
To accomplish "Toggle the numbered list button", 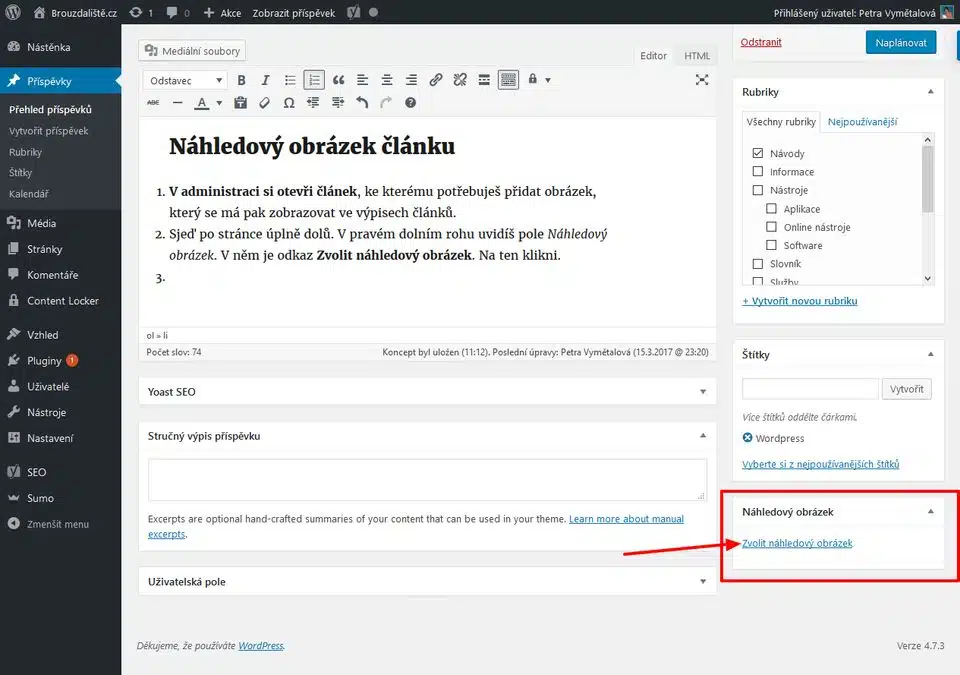I will pos(314,80).
